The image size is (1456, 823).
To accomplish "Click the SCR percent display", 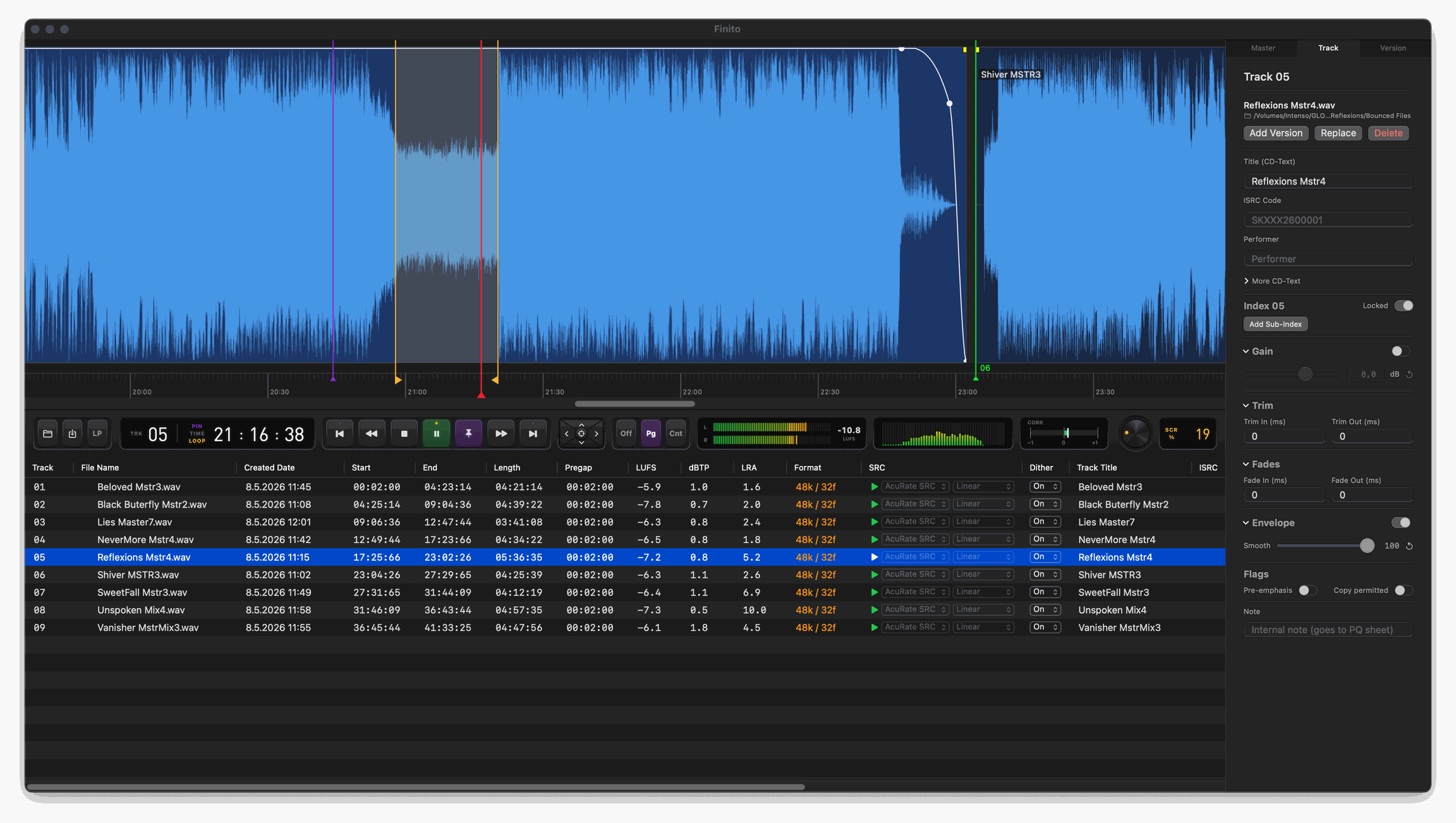I will [x=1188, y=434].
